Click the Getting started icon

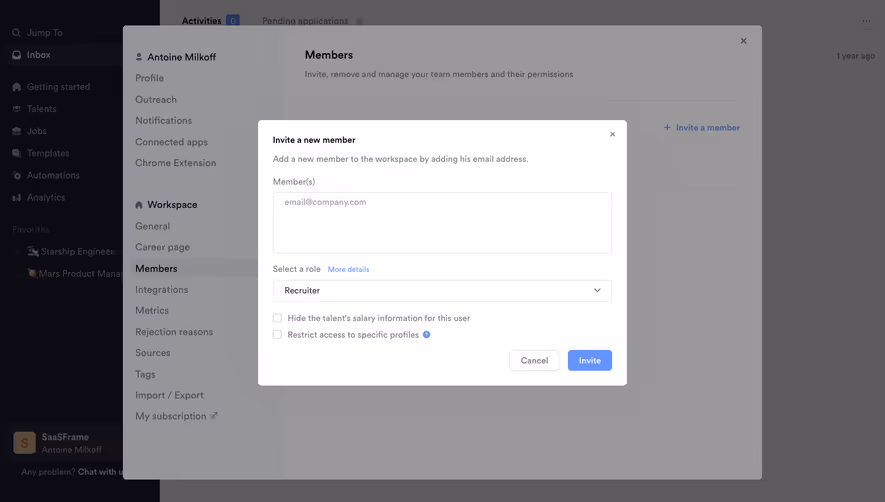tap(16, 86)
